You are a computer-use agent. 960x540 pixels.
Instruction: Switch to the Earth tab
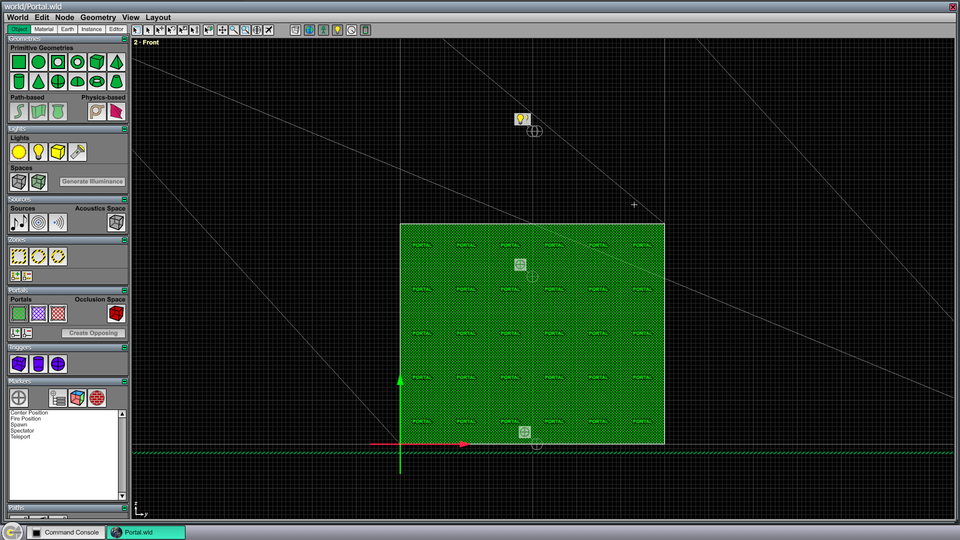(x=67, y=29)
